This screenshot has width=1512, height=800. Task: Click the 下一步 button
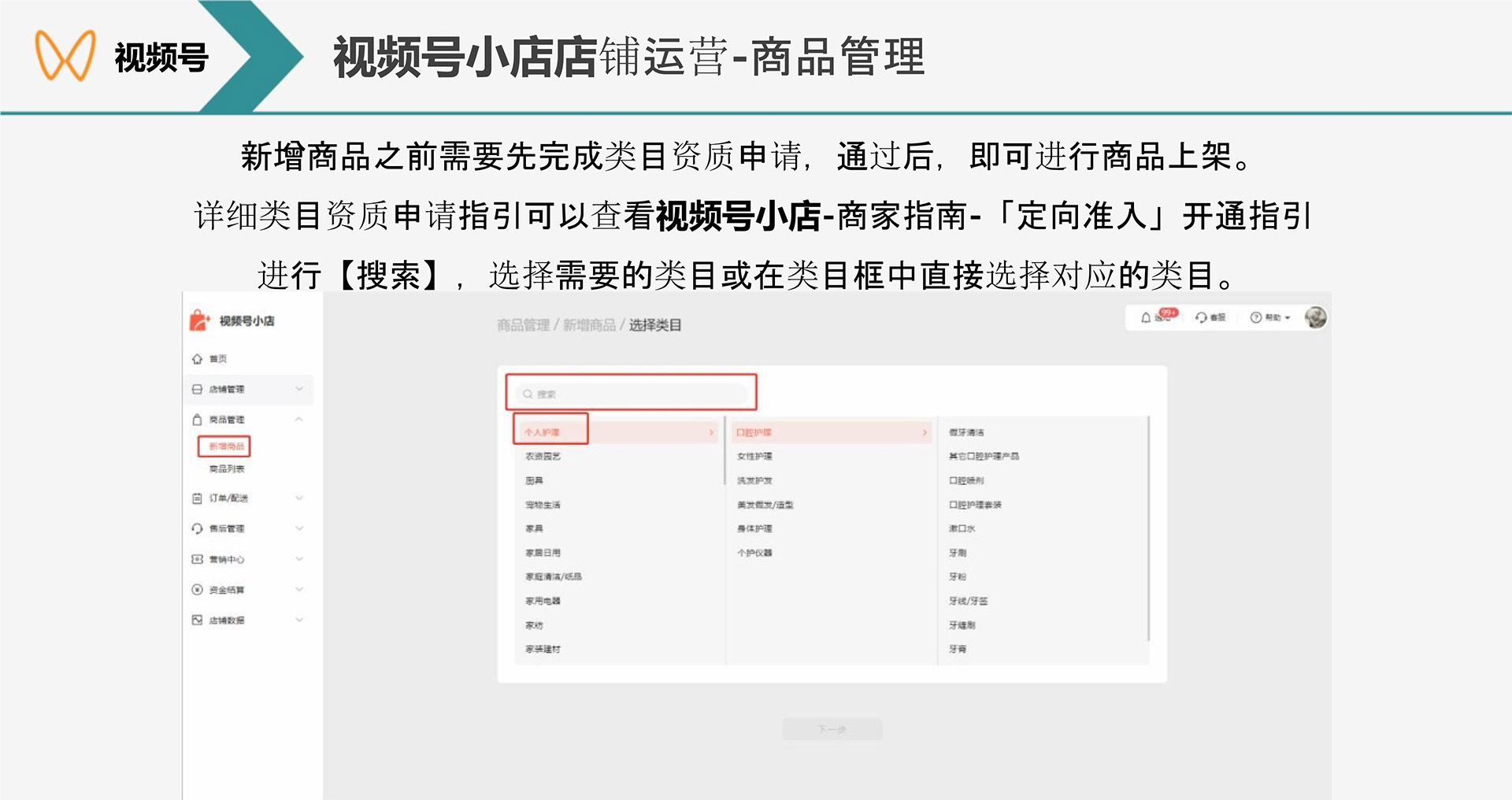(832, 729)
